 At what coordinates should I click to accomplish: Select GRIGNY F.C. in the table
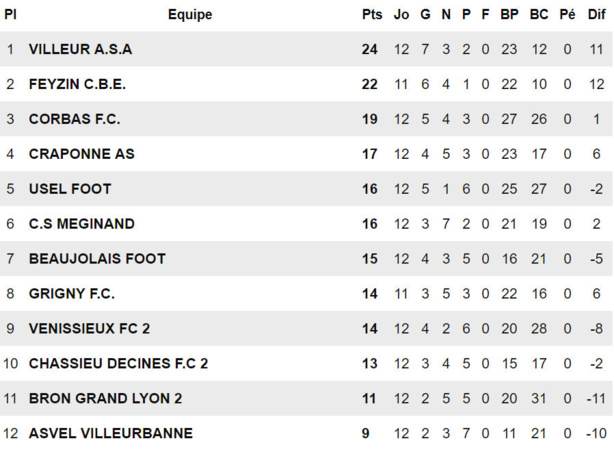72,294
